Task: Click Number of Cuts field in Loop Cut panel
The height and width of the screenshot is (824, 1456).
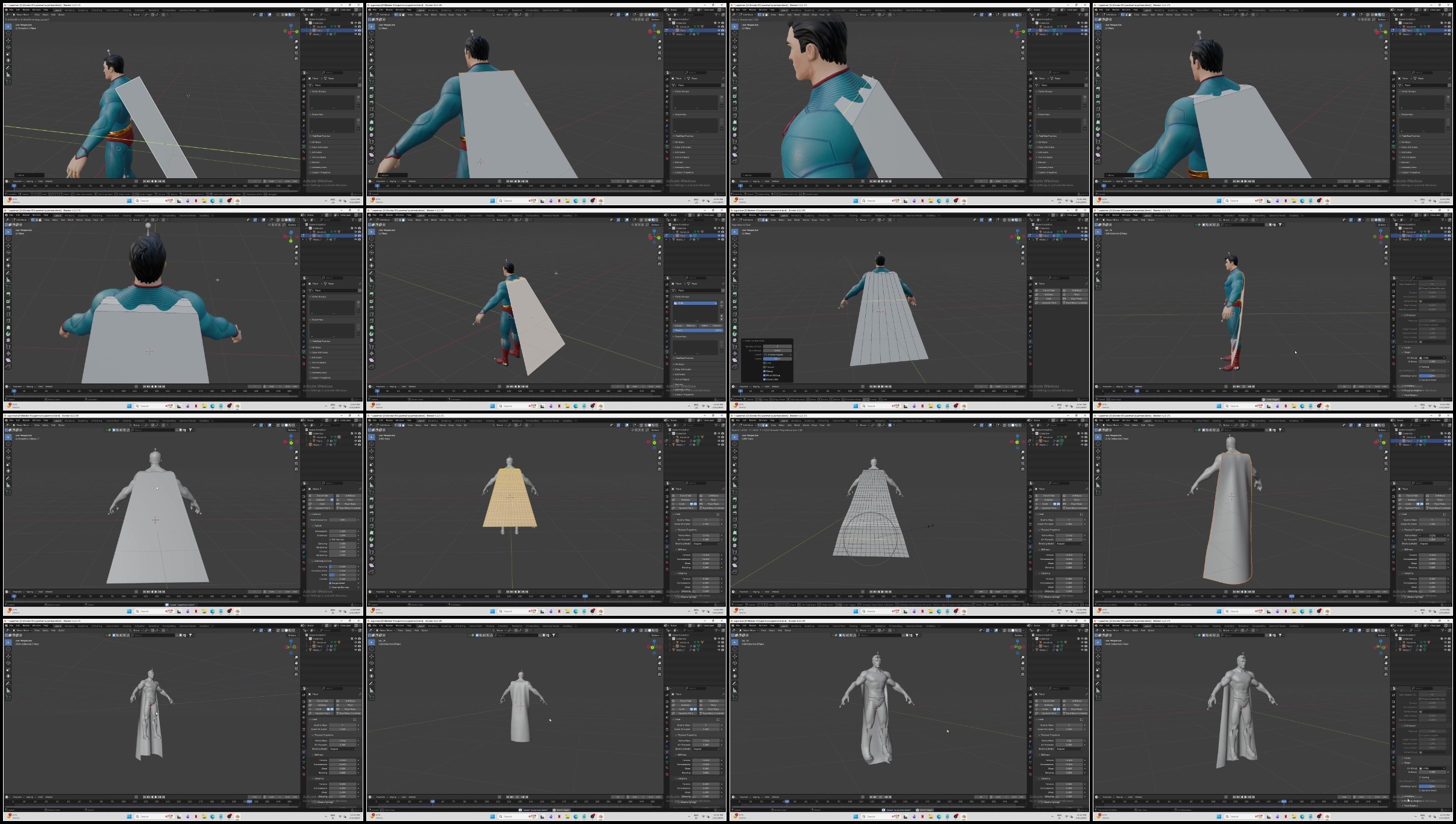Action: pyautogui.click(x=778, y=346)
